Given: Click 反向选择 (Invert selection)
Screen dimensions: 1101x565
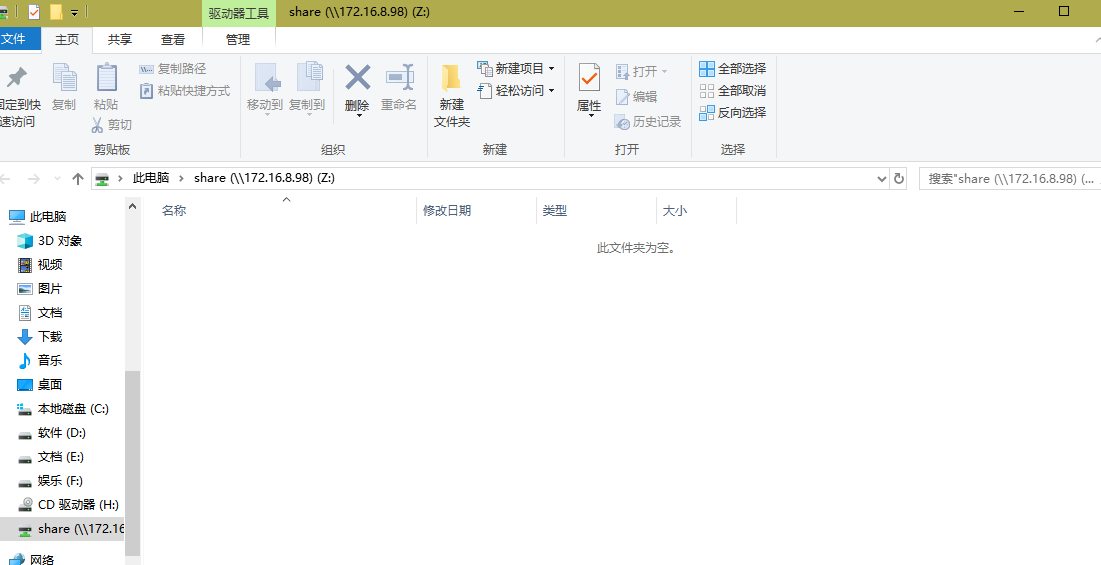Looking at the screenshot, I should (x=732, y=112).
